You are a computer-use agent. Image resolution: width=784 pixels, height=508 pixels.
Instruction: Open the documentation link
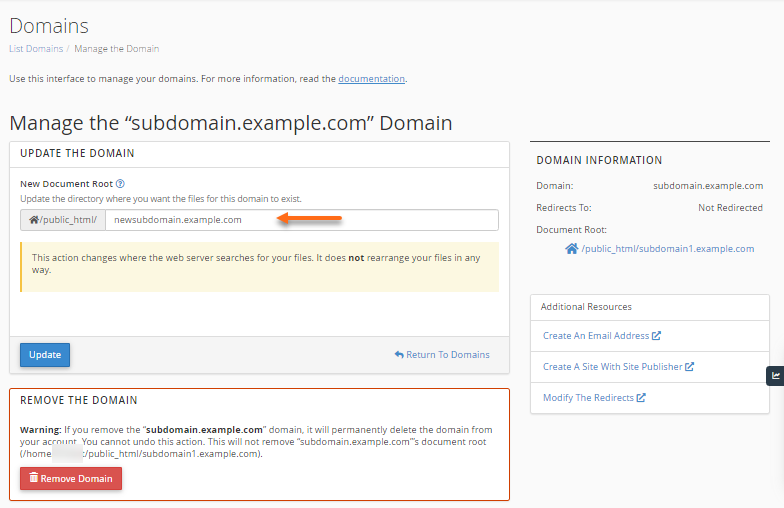pos(371,78)
